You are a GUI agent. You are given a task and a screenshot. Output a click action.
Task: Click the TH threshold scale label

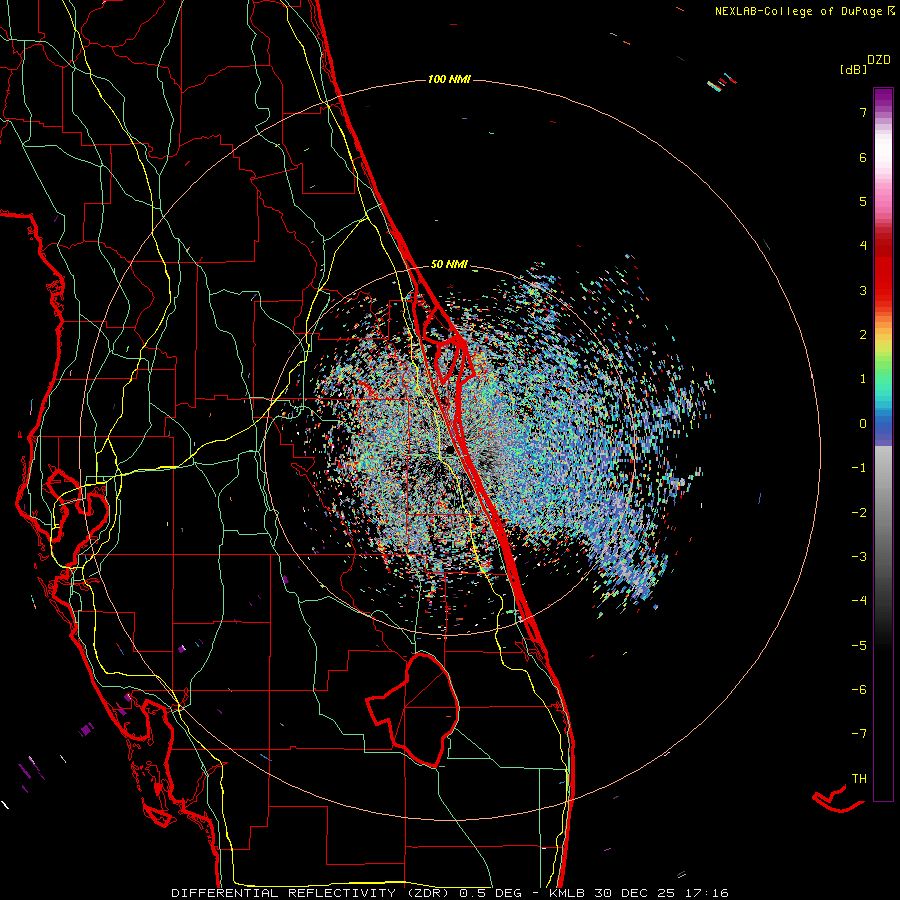click(859, 778)
